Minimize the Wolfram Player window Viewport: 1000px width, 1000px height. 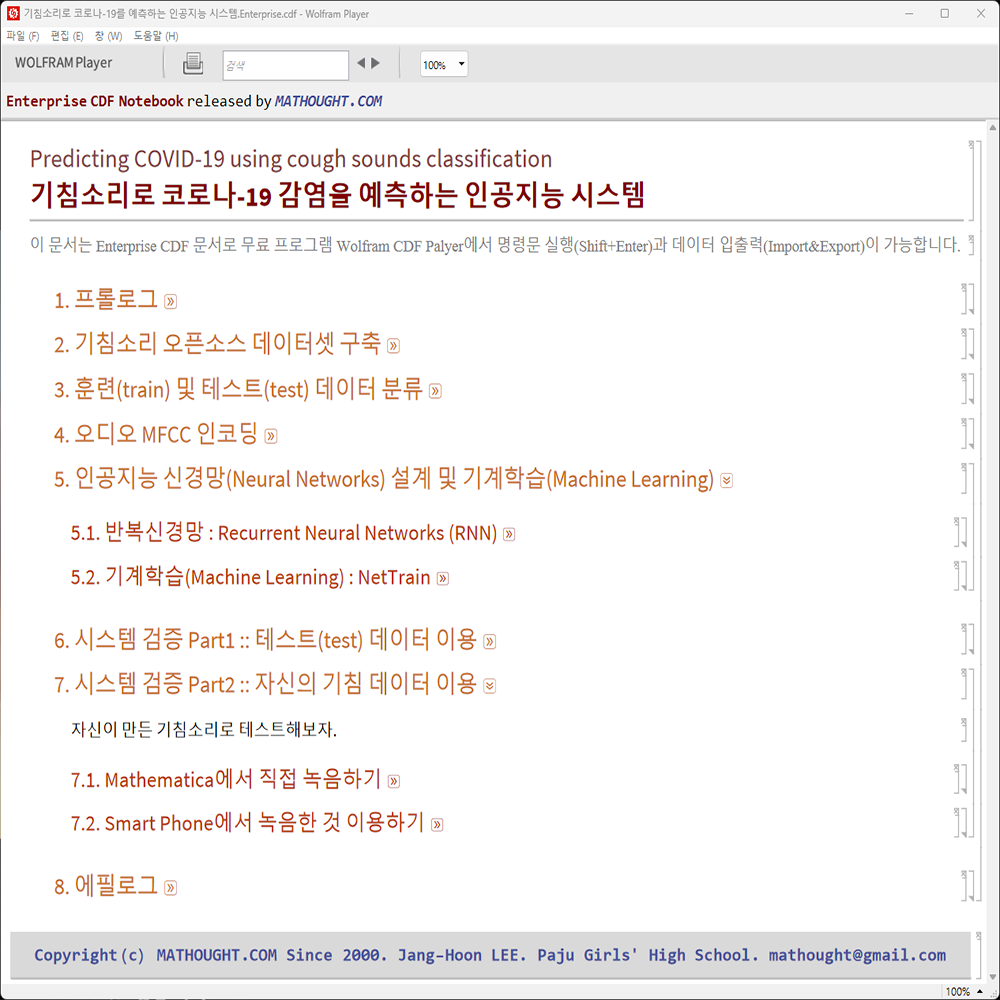909,13
